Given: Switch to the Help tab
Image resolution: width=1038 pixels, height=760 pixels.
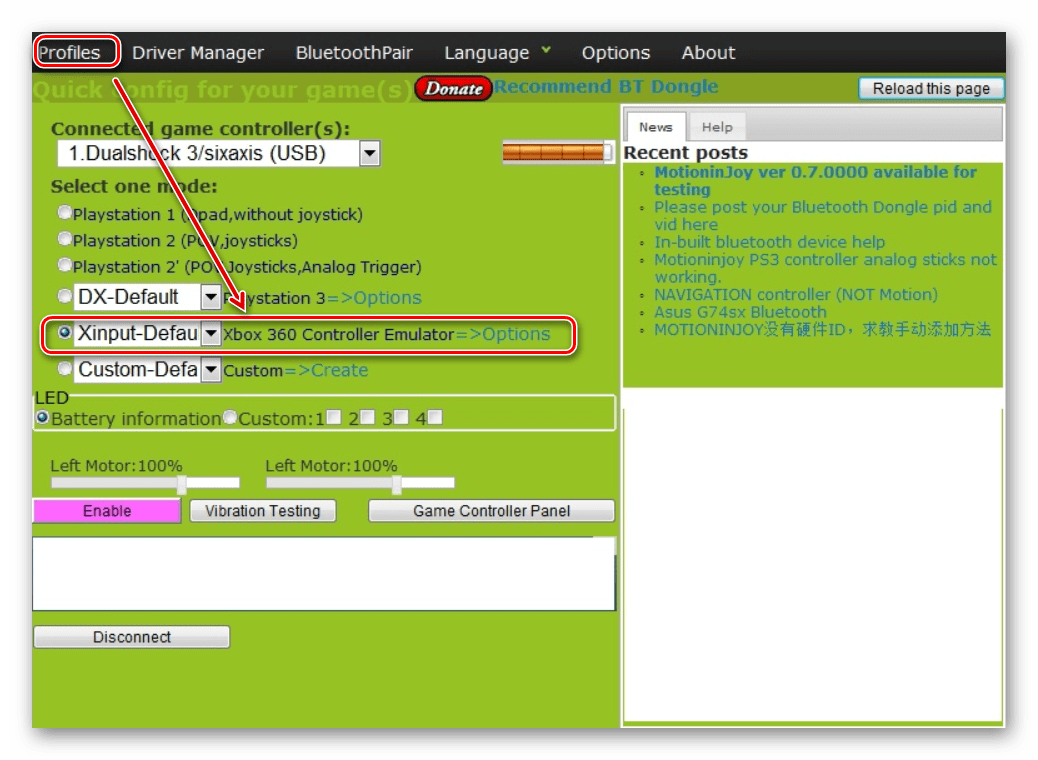Looking at the screenshot, I should point(716,127).
